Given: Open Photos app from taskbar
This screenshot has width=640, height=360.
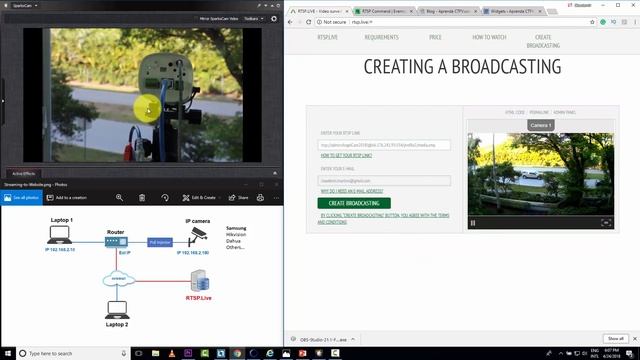Looking at the screenshot, I should (x=286, y=353).
